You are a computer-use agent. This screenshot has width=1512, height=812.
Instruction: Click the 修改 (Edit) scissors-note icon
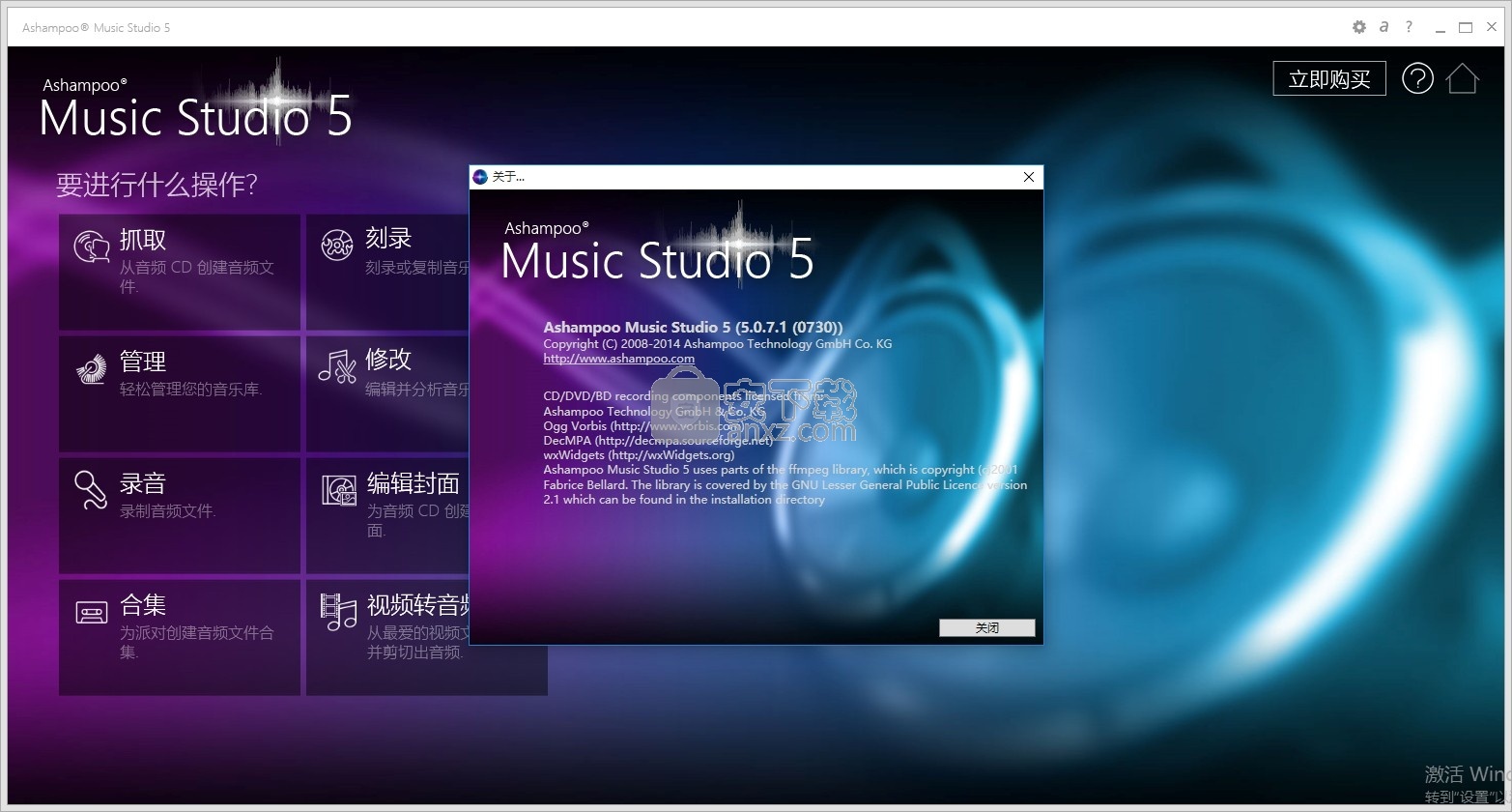pos(337,367)
